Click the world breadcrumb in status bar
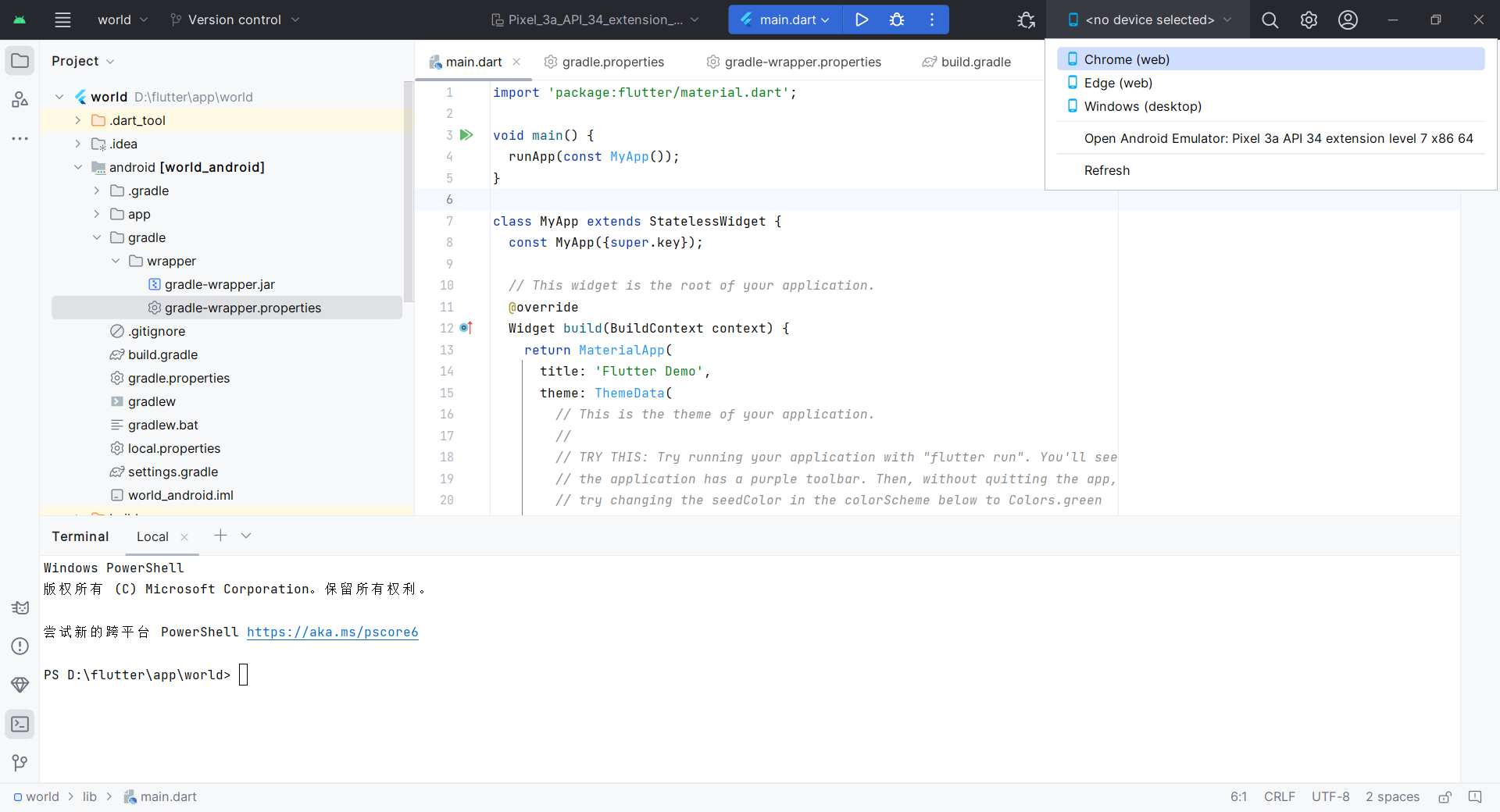The image size is (1500, 812). 37,797
